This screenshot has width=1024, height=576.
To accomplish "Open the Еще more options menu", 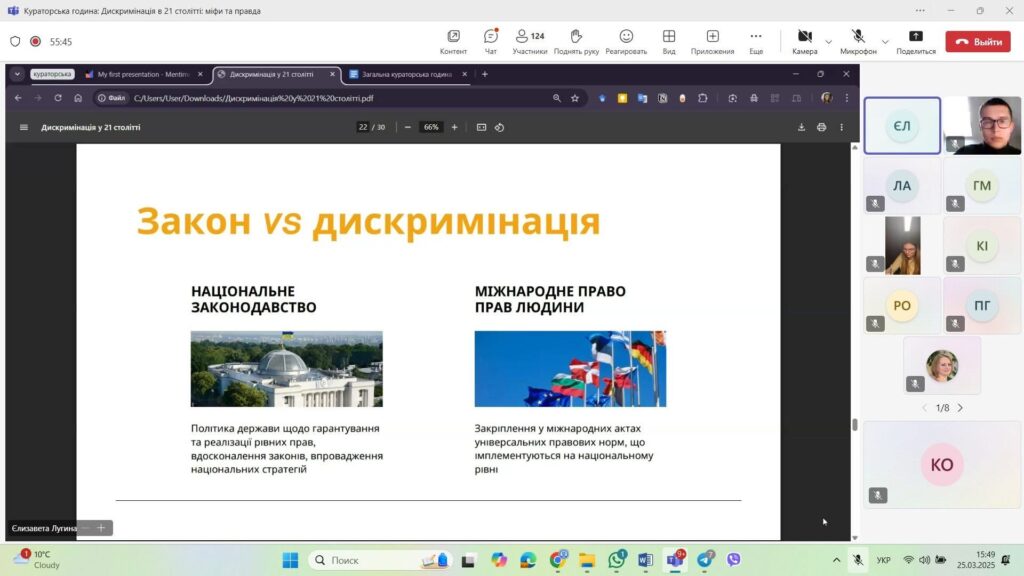I will [x=756, y=41].
